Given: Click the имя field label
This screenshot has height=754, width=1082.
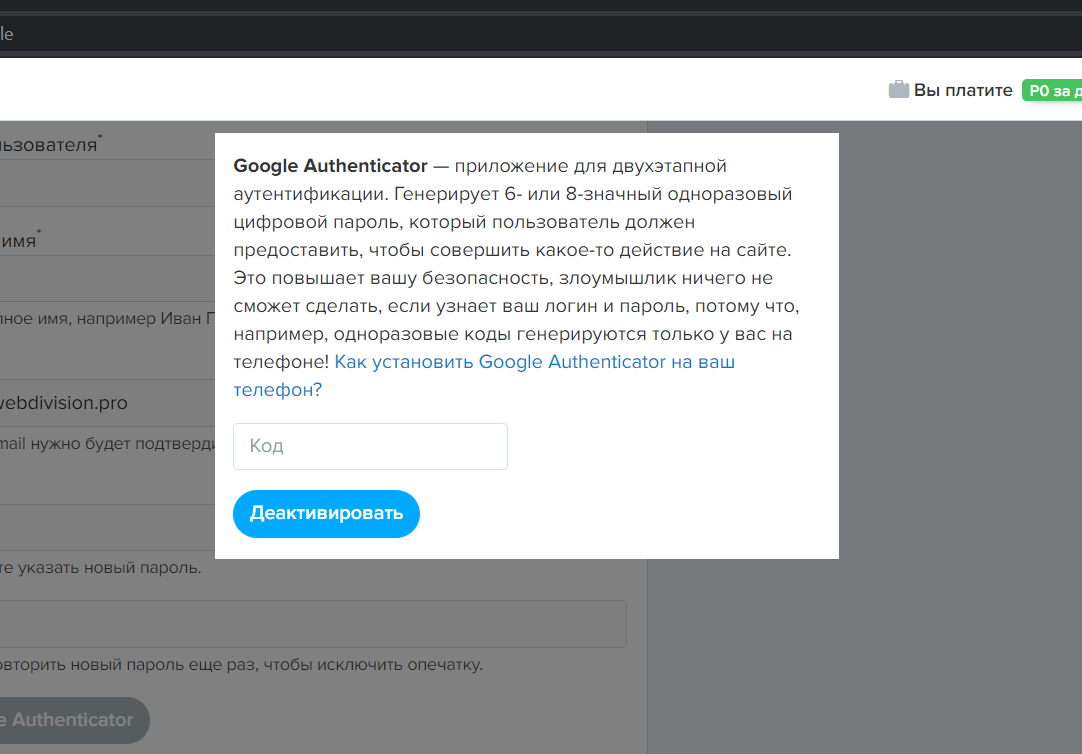Looking at the screenshot, I should pos(20,240).
